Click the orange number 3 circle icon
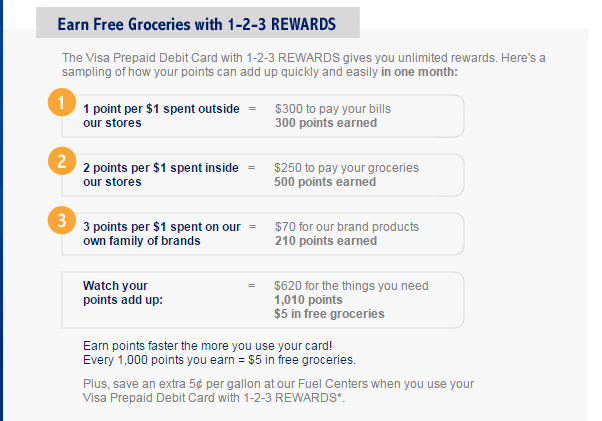This screenshot has width=602, height=421. tap(62, 220)
